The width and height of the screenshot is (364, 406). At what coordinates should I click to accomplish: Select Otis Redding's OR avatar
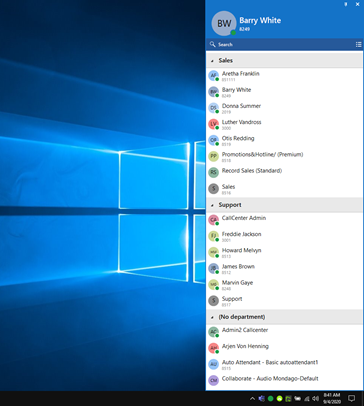pos(213,140)
